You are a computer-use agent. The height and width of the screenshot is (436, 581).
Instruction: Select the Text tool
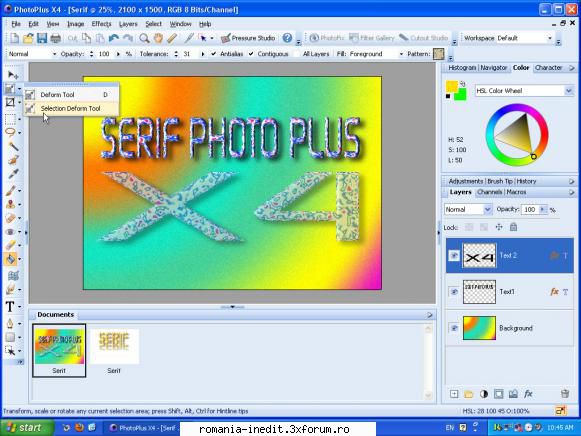coord(10,306)
